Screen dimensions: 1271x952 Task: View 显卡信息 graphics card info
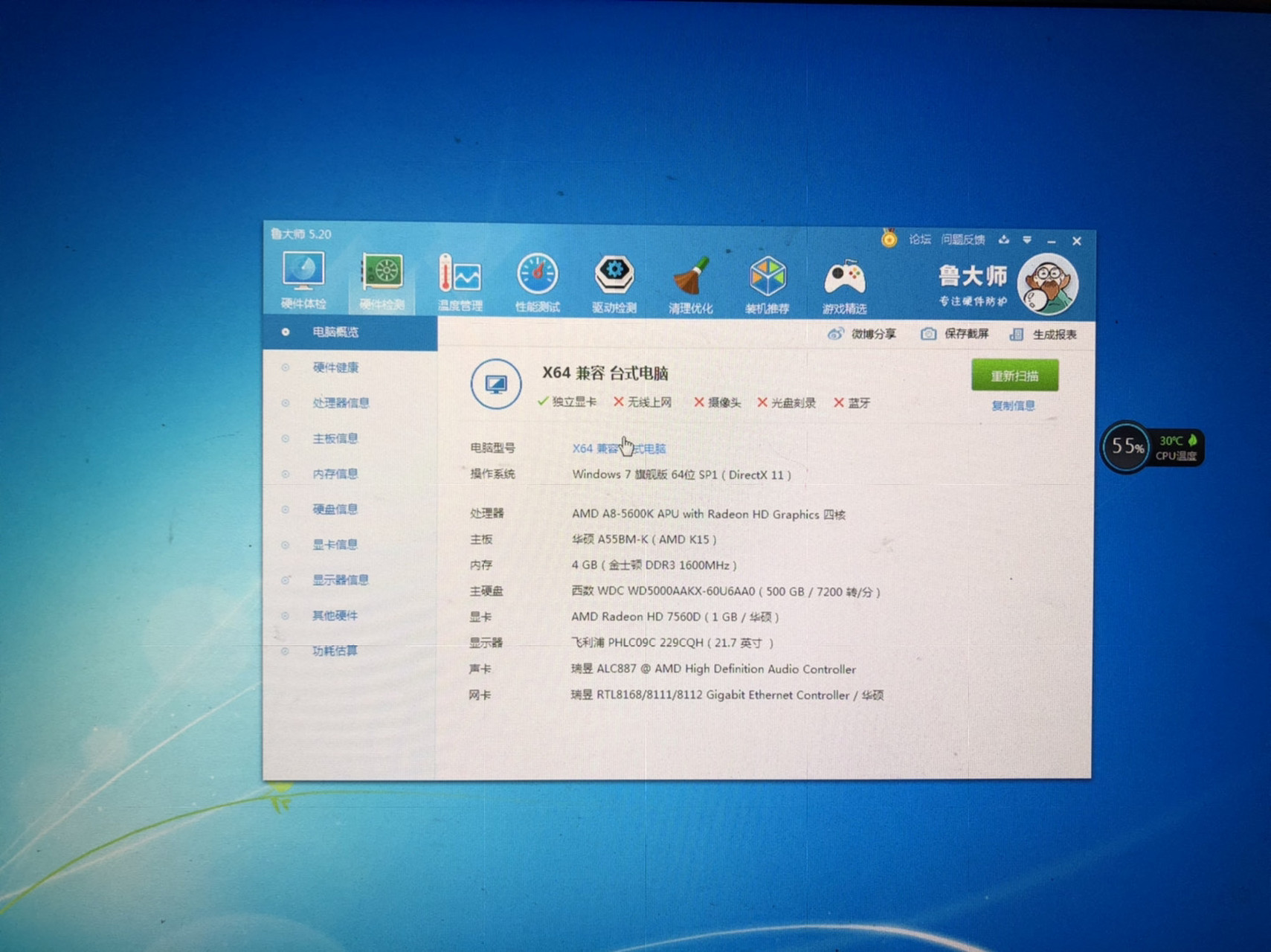(335, 544)
